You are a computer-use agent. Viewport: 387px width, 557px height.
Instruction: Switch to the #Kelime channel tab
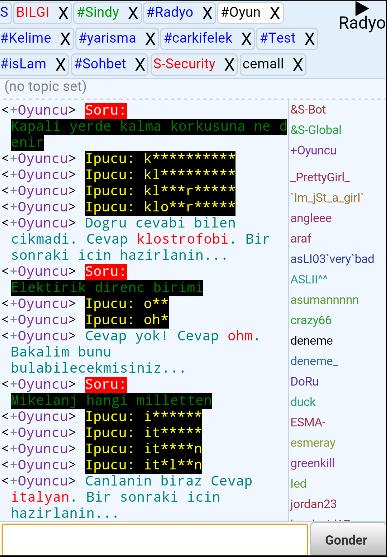click(26, 38)
